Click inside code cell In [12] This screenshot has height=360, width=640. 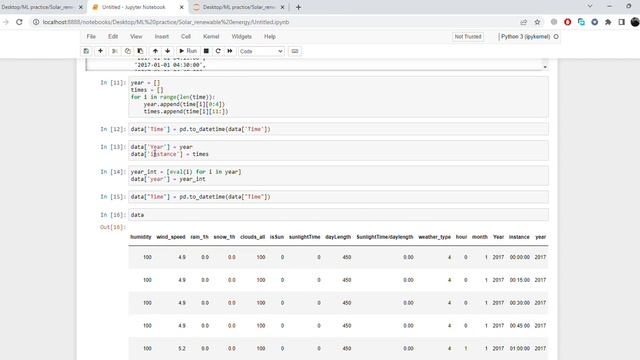tap(338, 129)
